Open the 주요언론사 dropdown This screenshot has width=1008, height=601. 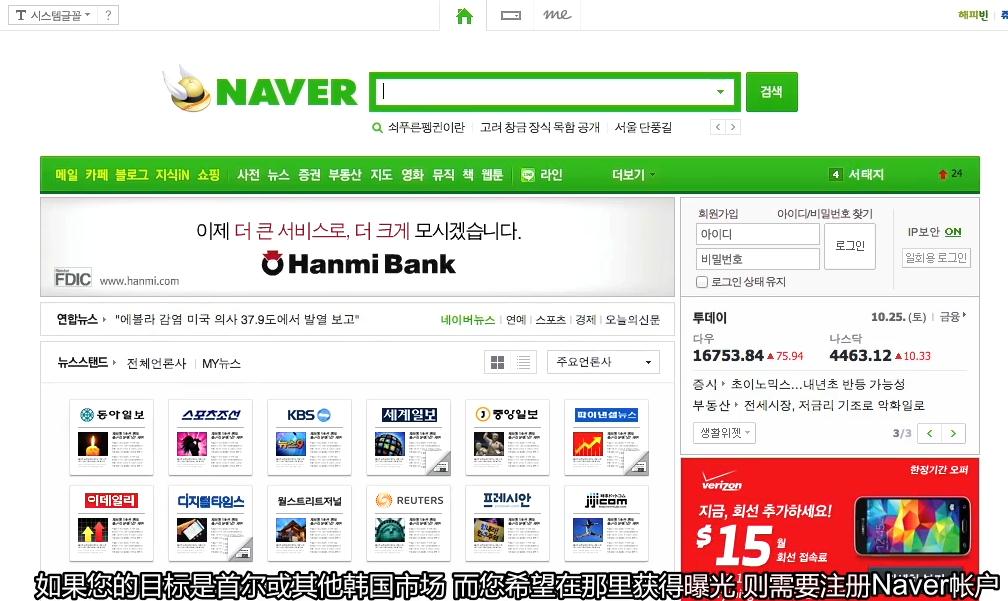[x=603, y=362]
